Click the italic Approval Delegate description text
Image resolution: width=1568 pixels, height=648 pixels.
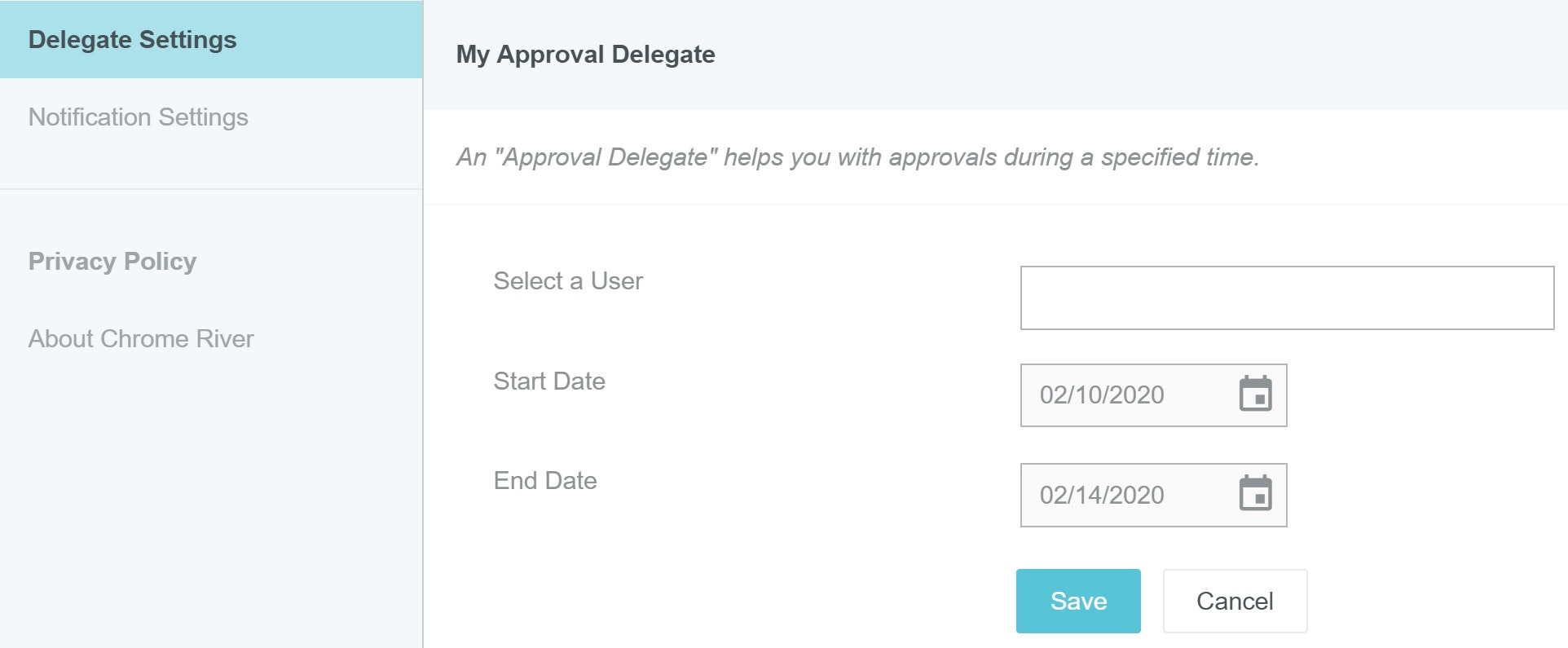tap(857, 156)
